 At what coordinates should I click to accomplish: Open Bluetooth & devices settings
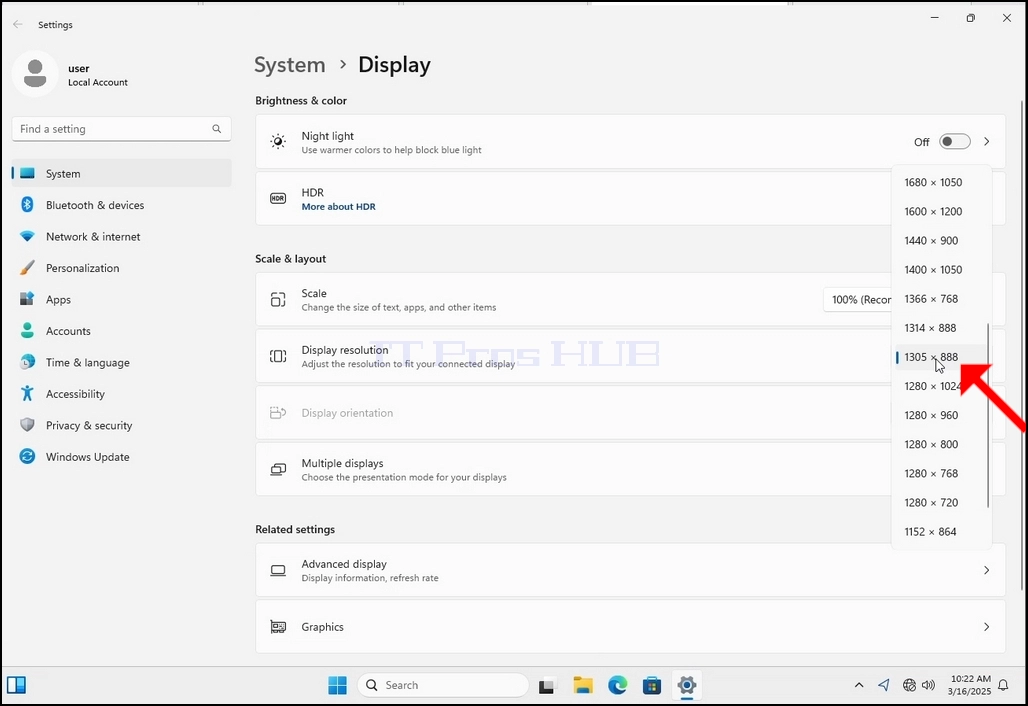[x=121, y=205]
